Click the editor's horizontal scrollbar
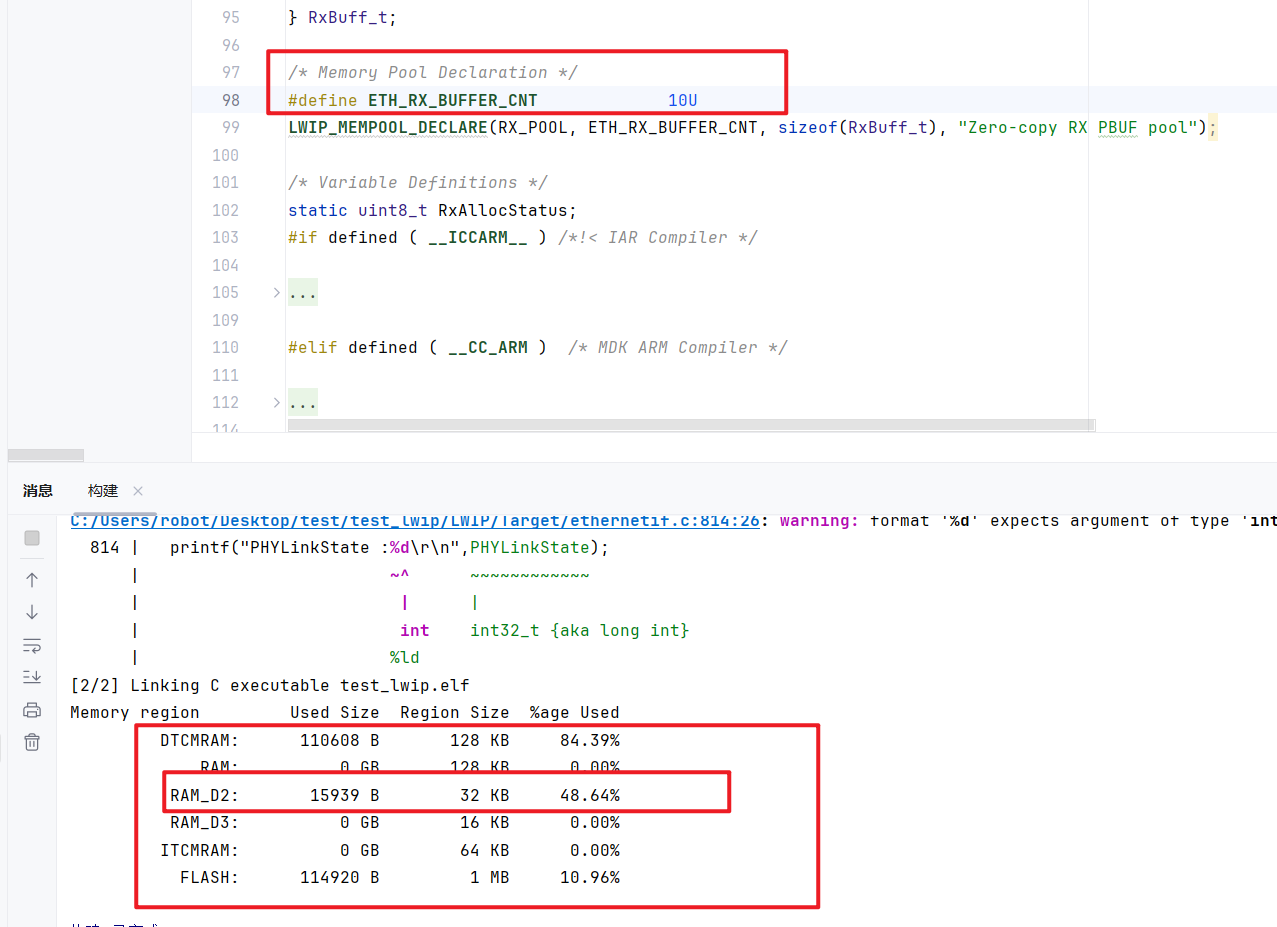1277x927 pixels. click(691, 425)
